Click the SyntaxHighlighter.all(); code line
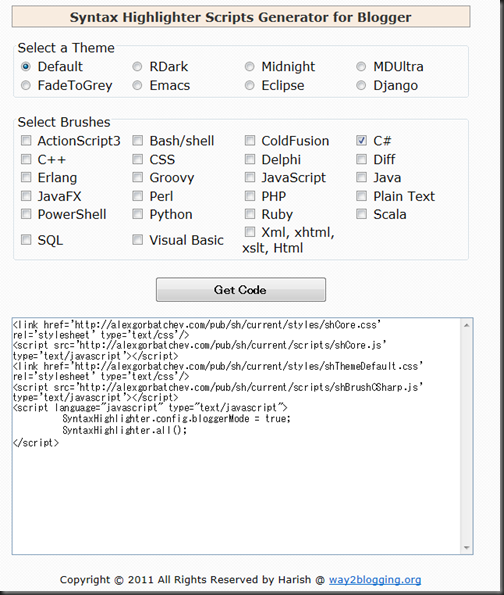 click(x=124, y=430)
